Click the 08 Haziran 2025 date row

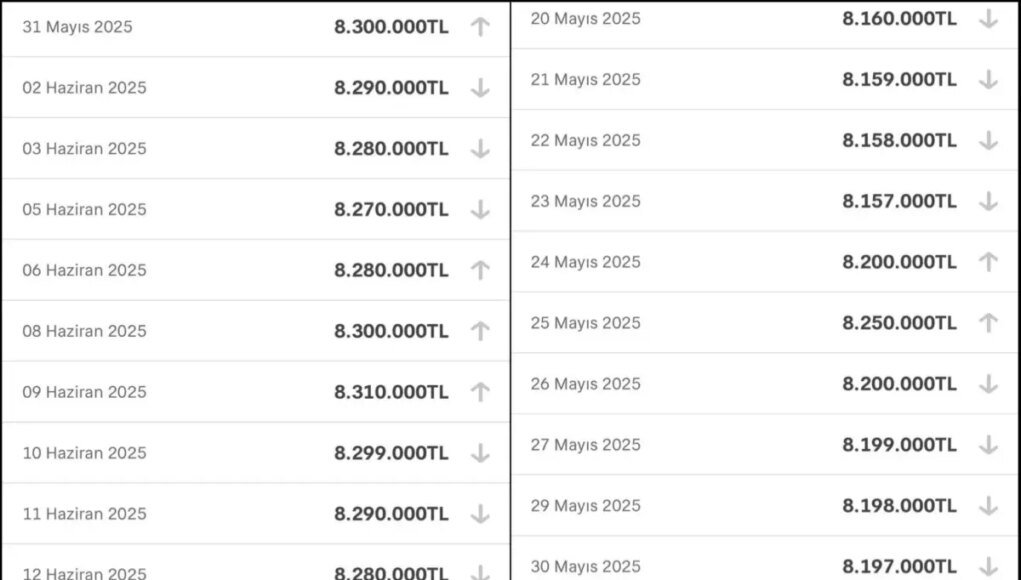[256, 331]
